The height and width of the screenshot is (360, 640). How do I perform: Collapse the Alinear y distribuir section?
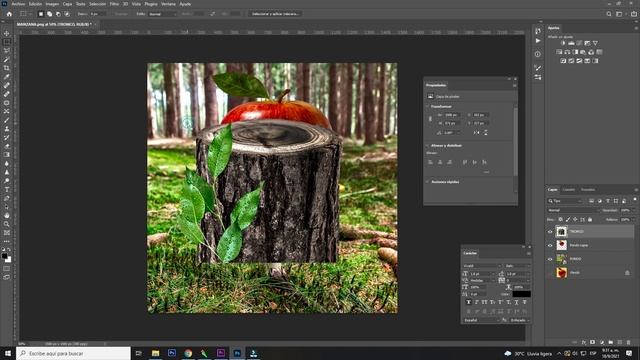coord(427,145)
